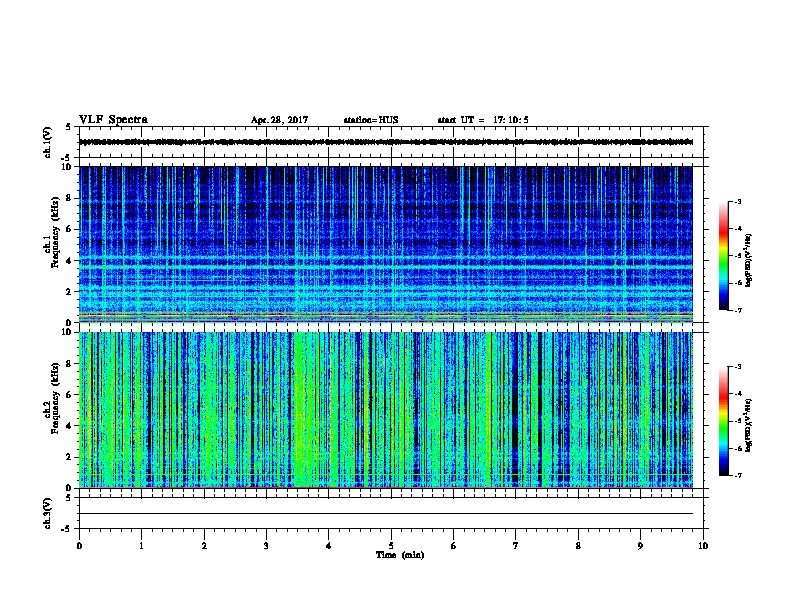Click the "4" kHz tick on ch.1 frequency axis
792x612 pixels.
[69, 261]
